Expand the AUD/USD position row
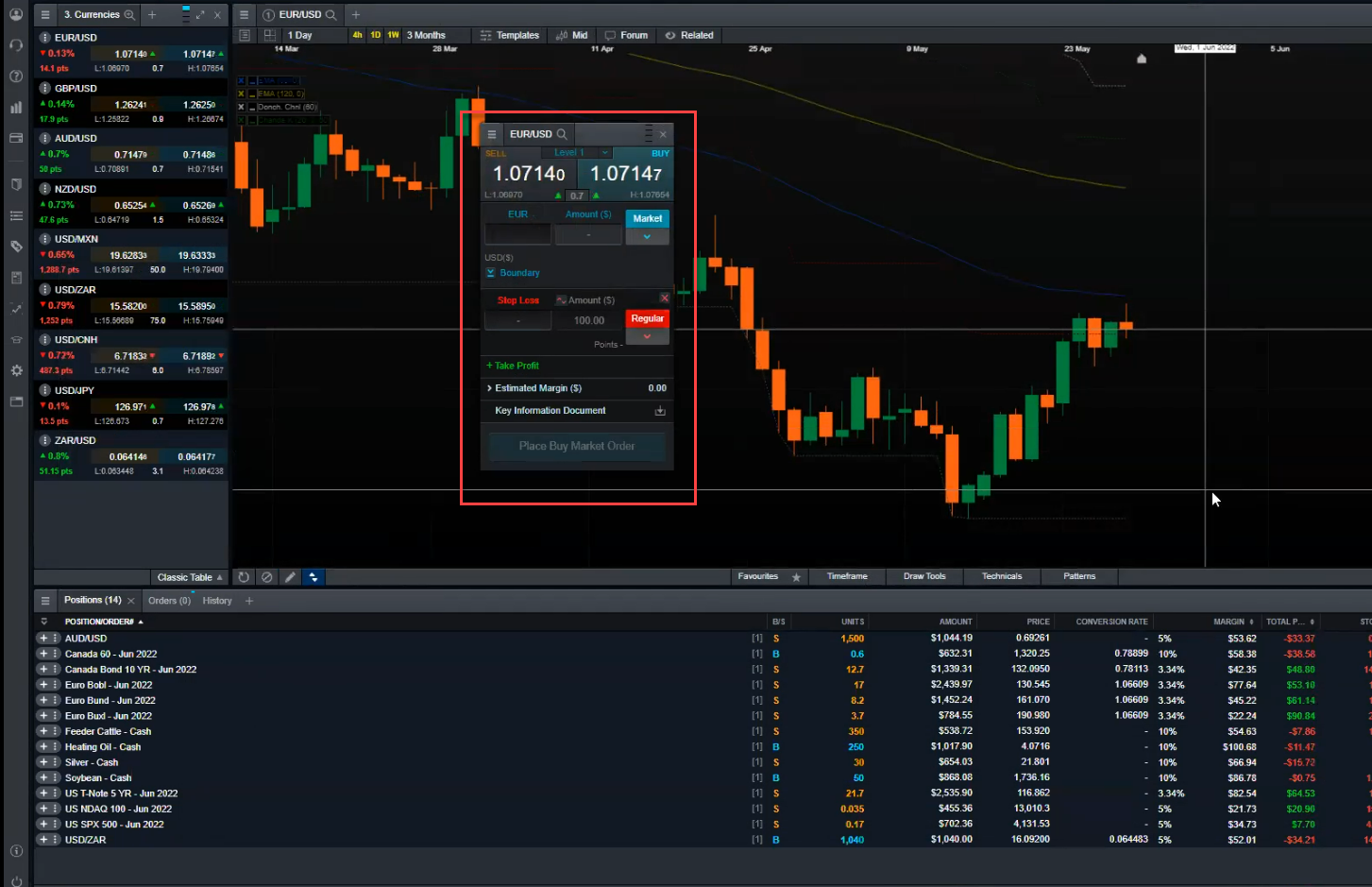The height and width of the screenshot is (887, 1372). tap(43, 639)
